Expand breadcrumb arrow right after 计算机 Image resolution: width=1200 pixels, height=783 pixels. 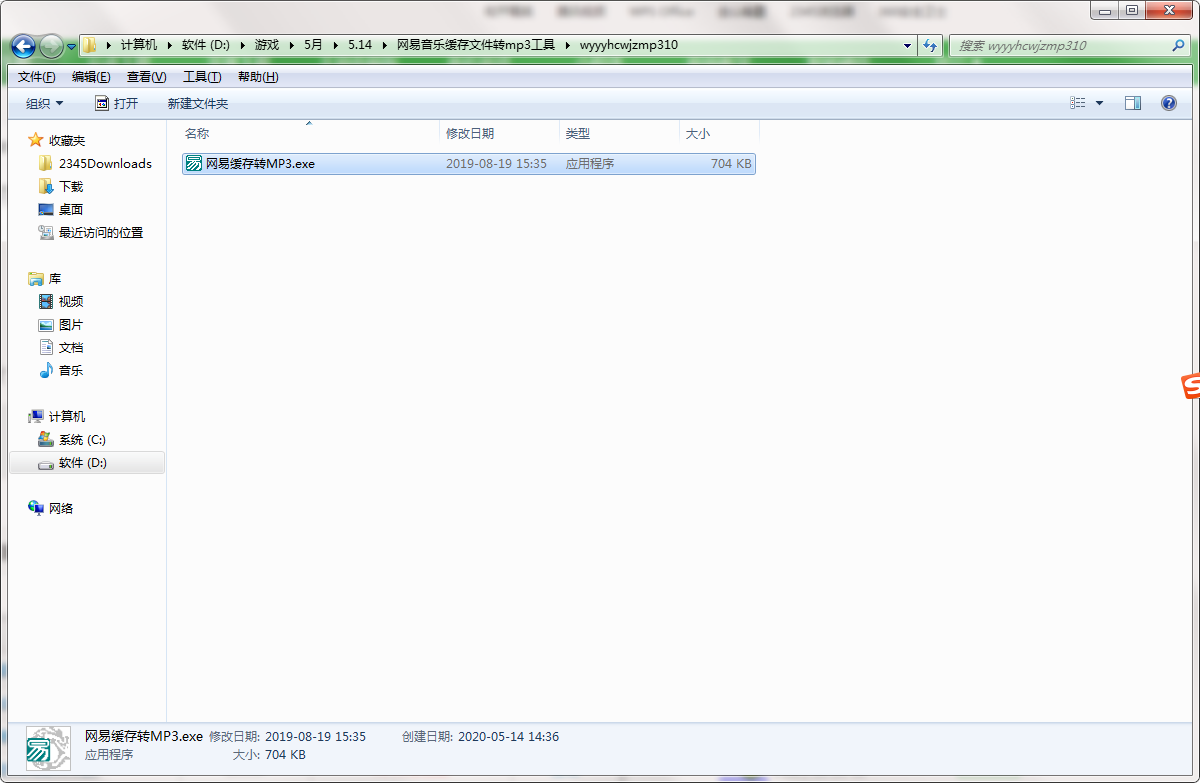[170, 45]
